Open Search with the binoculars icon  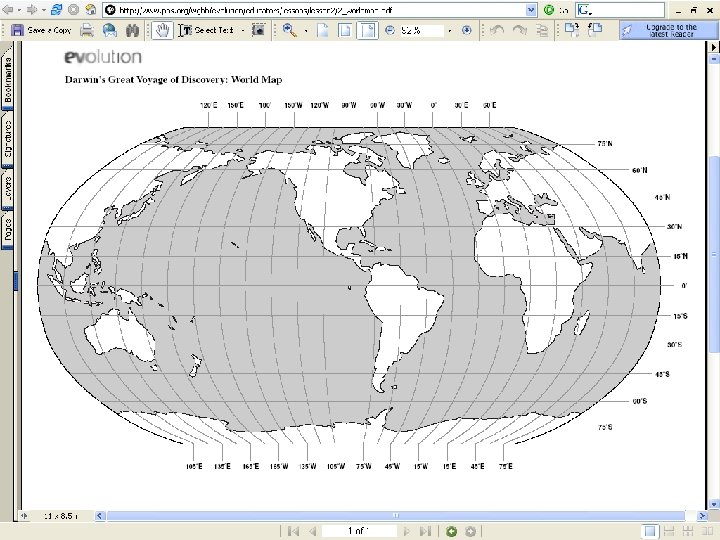pos(132,30)
